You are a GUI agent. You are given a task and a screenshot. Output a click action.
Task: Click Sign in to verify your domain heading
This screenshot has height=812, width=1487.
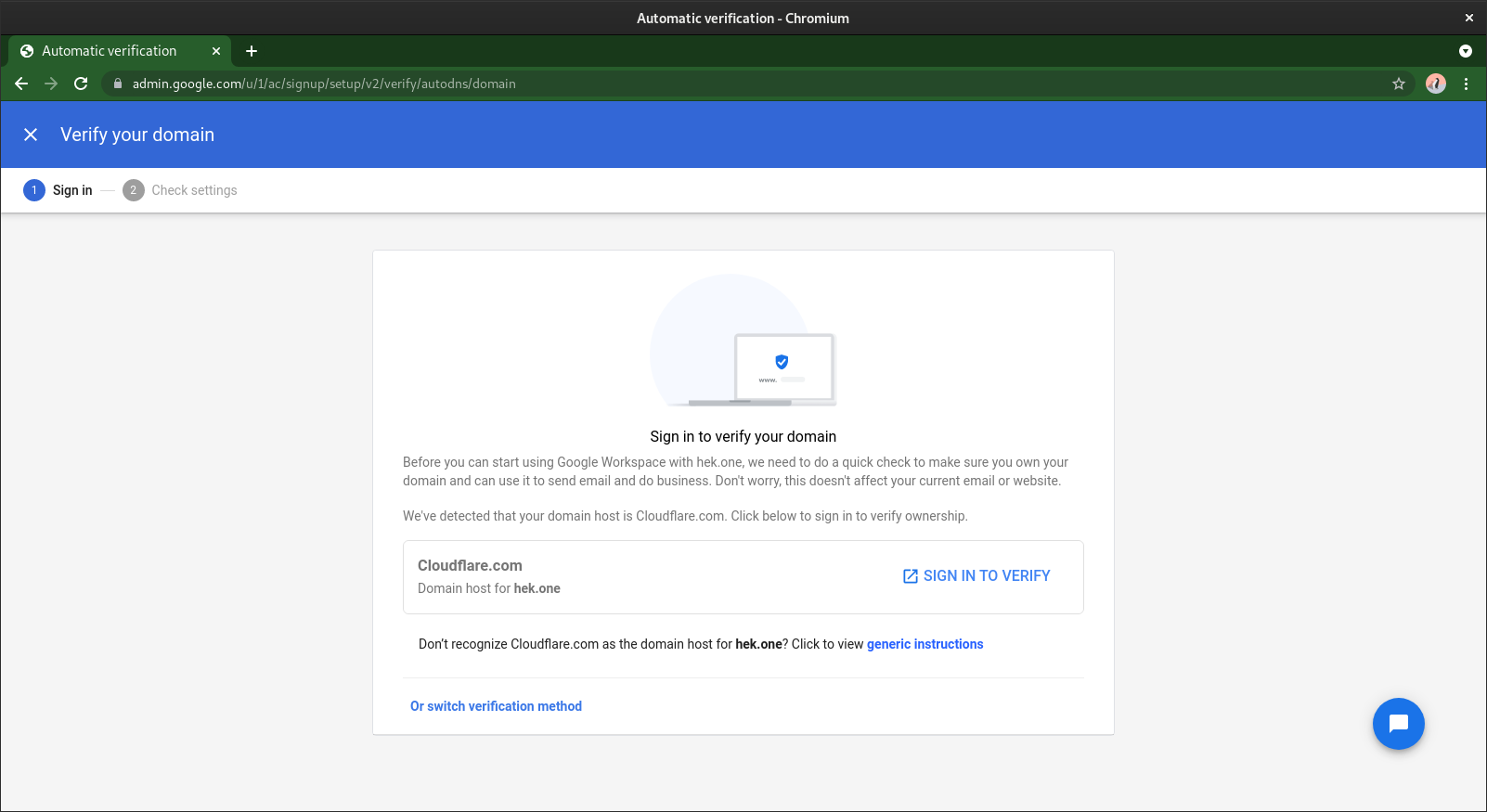point(743,436)
